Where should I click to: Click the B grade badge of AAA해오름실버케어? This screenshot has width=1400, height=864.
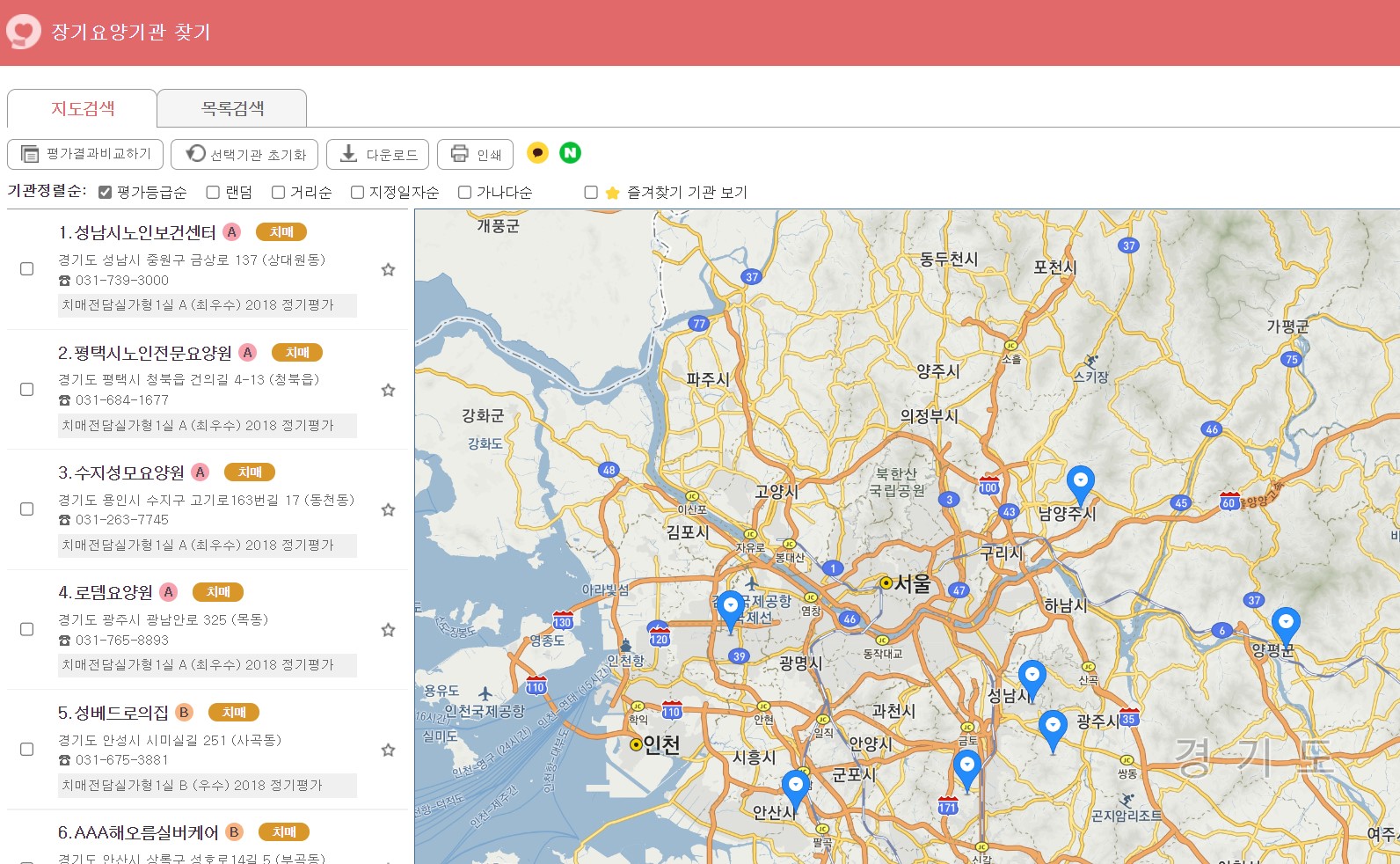tap(233, 832)
